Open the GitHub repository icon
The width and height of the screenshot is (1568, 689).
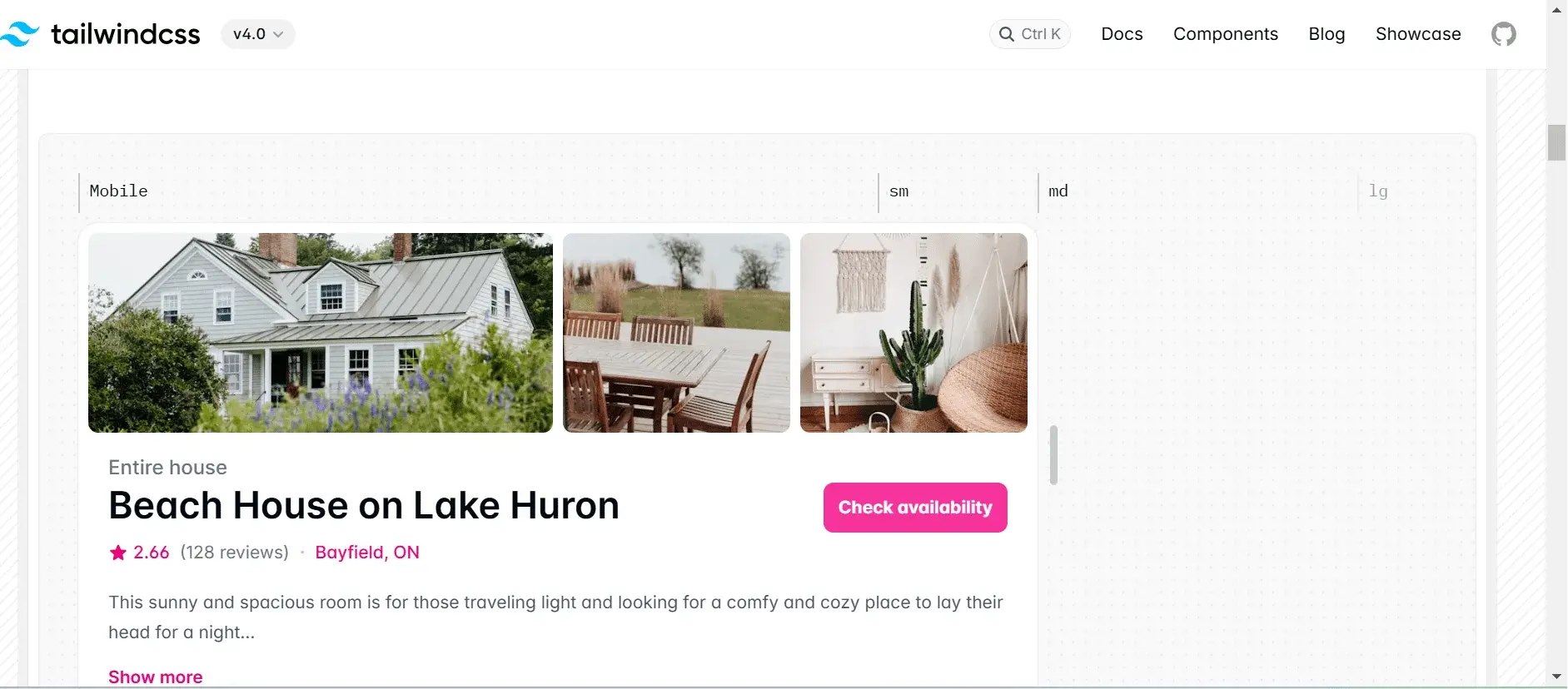1503,34
